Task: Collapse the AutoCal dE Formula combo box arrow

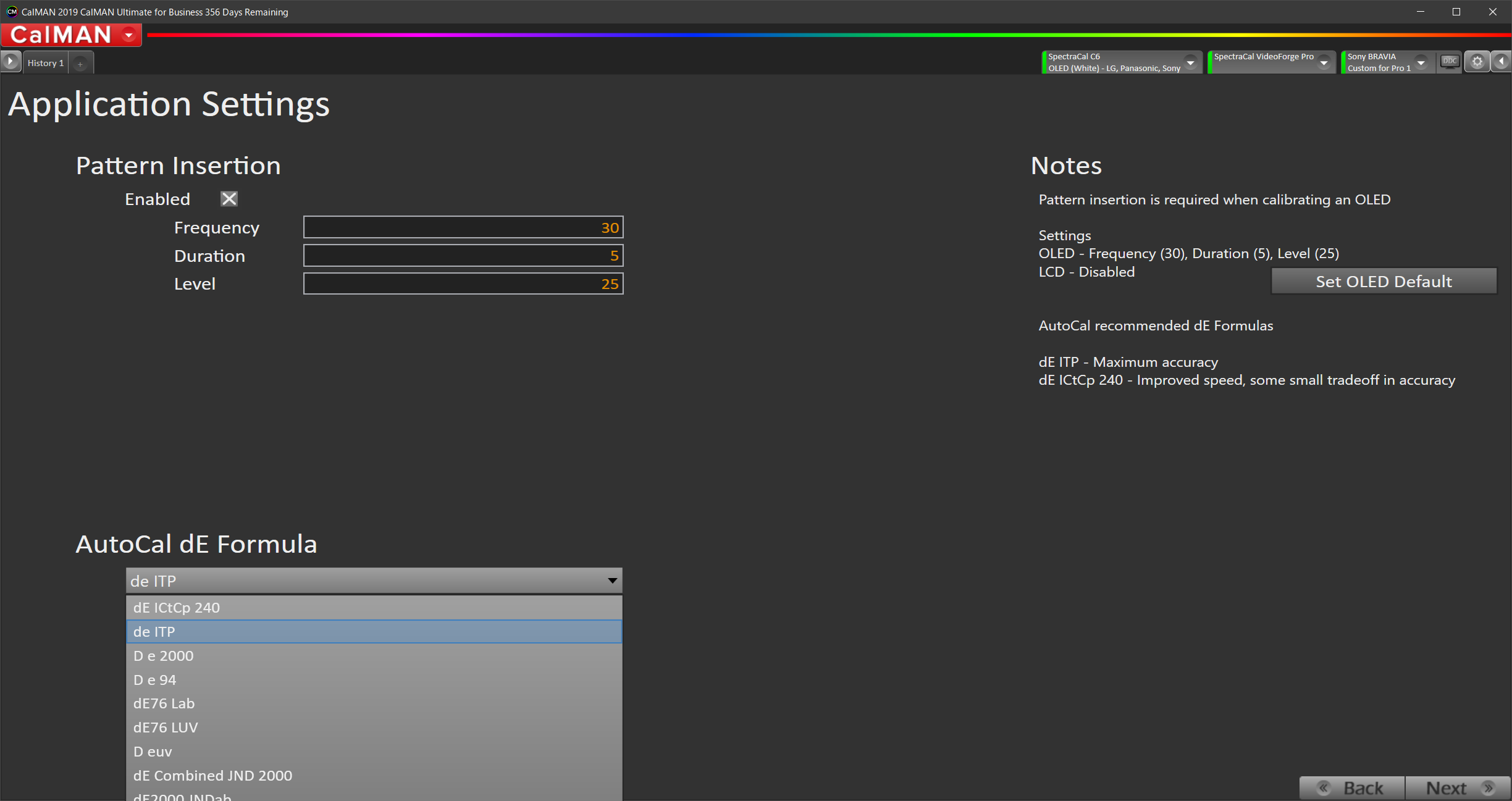Action: click(x=612, y=581)
